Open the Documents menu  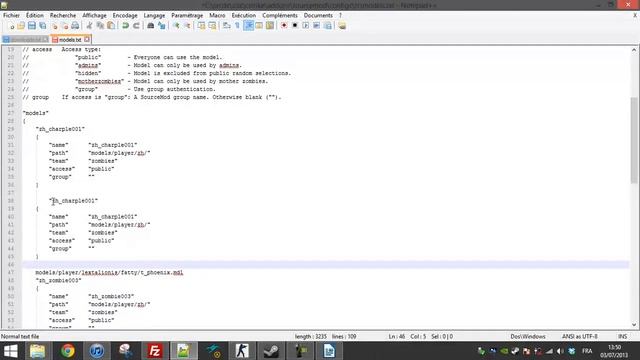click(x=318, y=15)
